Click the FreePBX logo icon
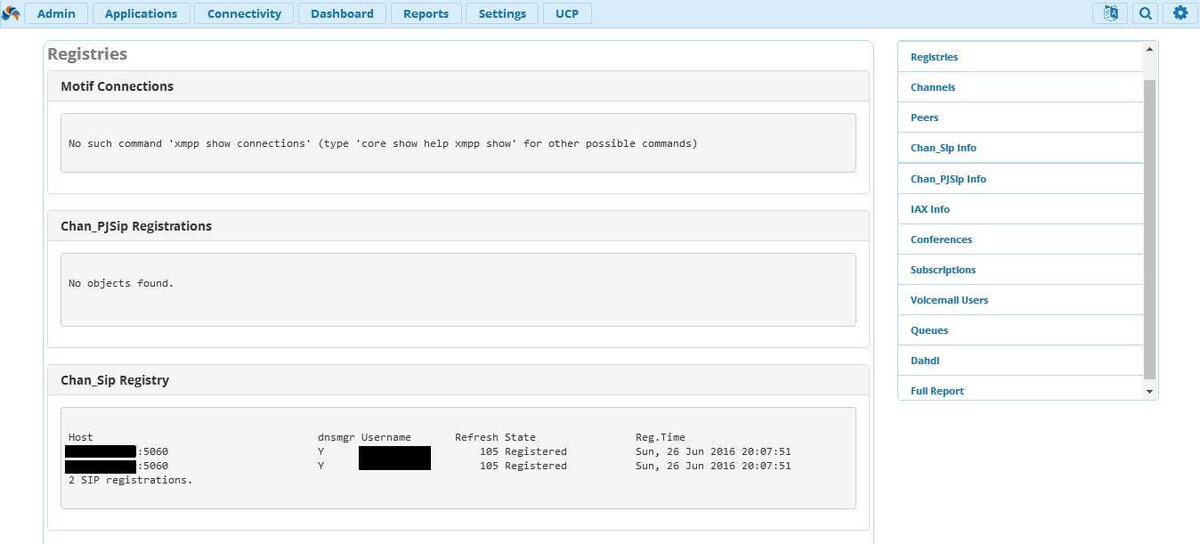This screenshot has height=544, width=1200. (11, 14)
